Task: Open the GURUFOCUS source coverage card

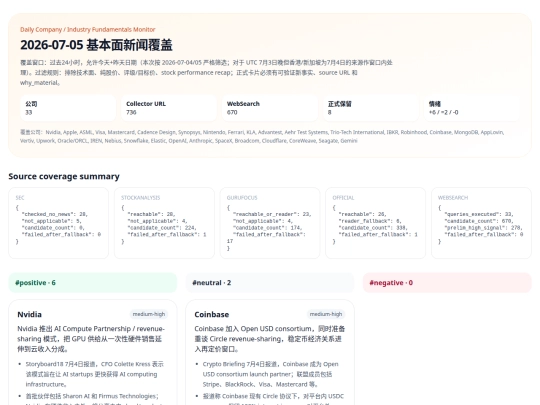Action: tap(270, 223)
